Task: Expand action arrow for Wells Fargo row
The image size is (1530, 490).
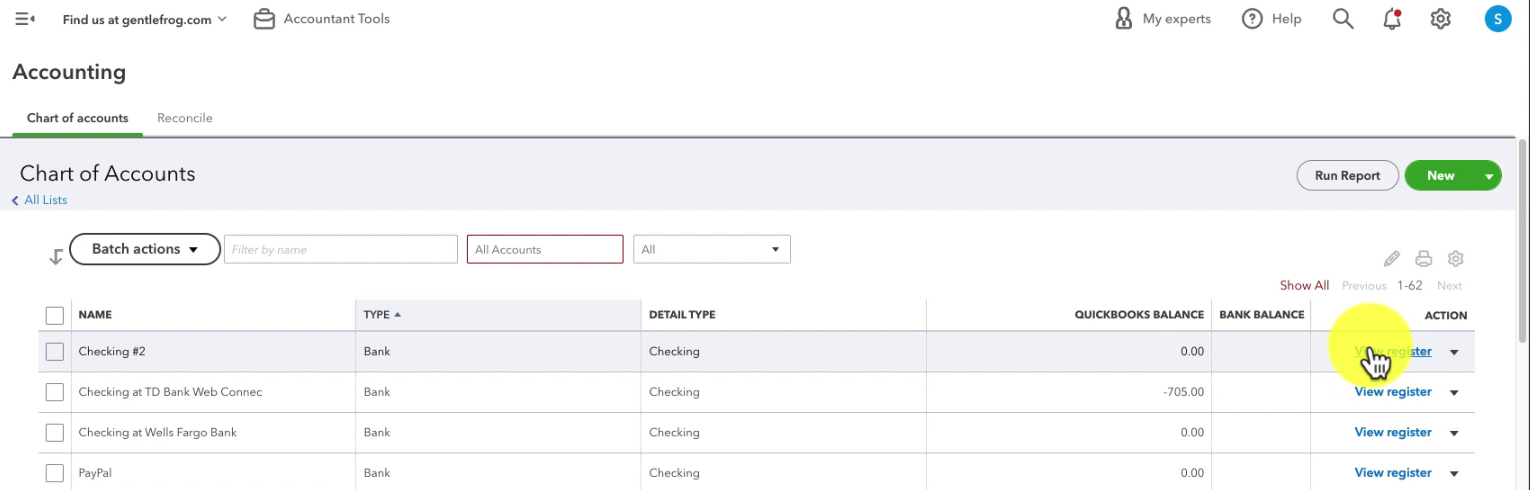Action: coord(1454,433)
